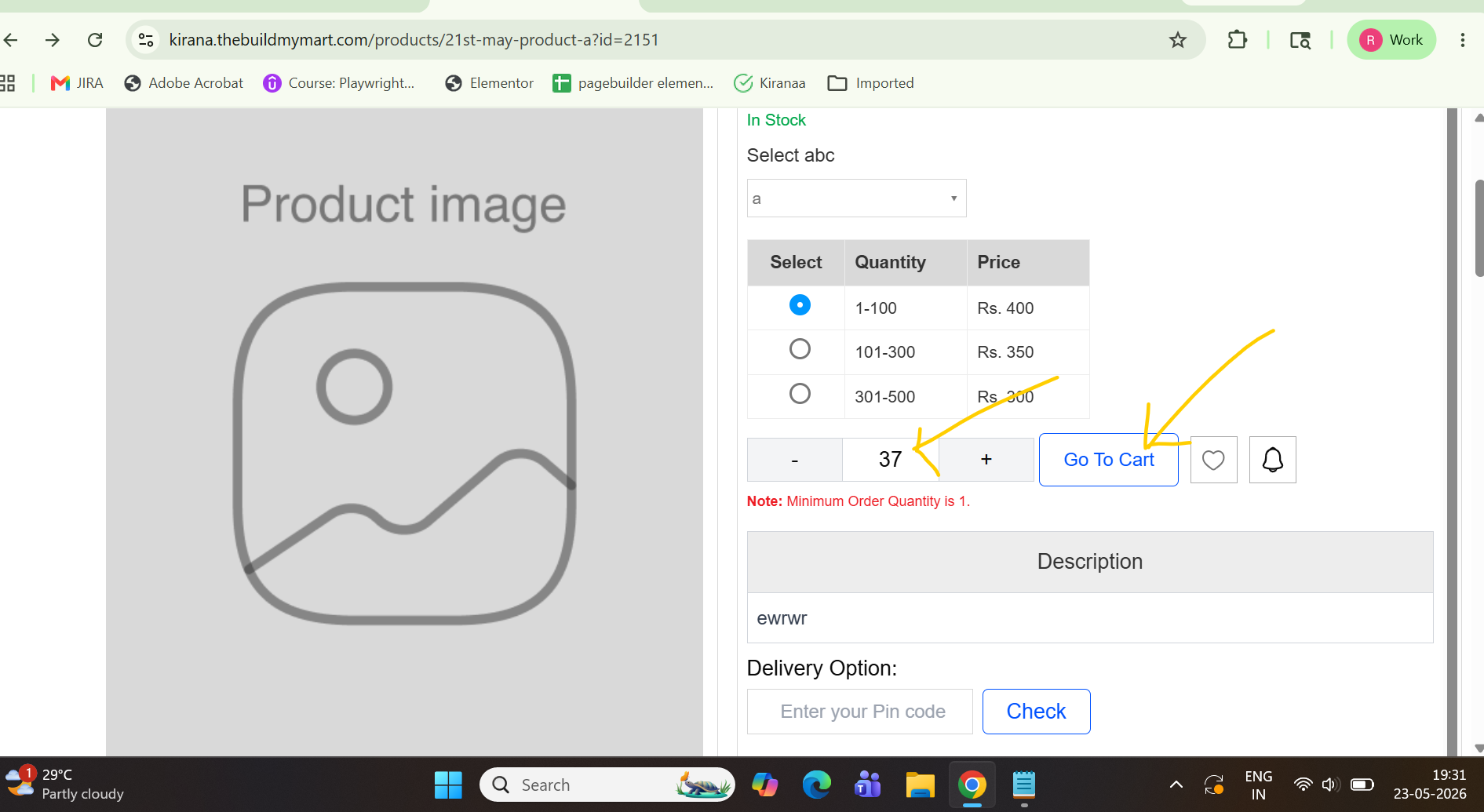Screen dimensions: 1484x812
Task: Click the notification bell icon
Action: point(1273,460)
